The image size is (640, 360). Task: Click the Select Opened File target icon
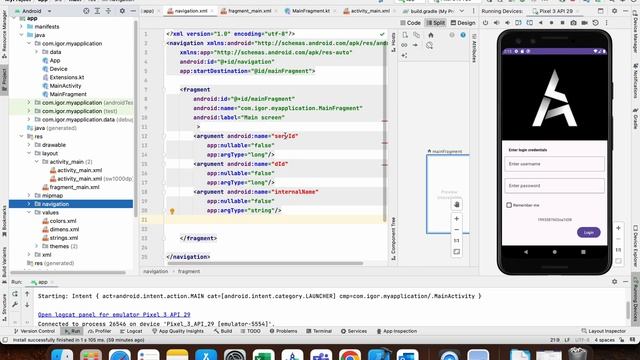86,11
